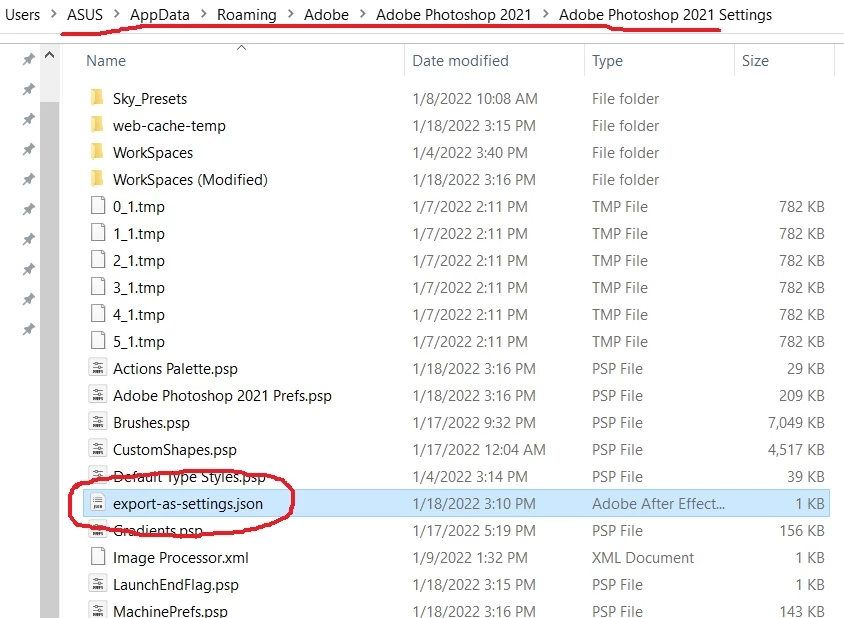Click the 4,517 KB size value
Viewport: 844px width, 618px height.
tap(796, 450)
